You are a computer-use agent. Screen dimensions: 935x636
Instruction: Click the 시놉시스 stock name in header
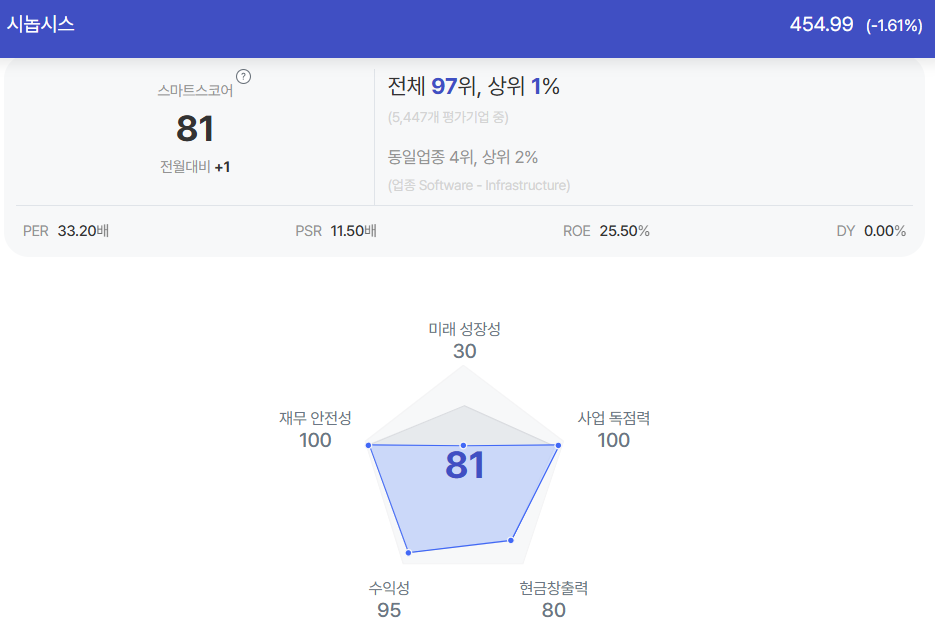pos(41,24)
